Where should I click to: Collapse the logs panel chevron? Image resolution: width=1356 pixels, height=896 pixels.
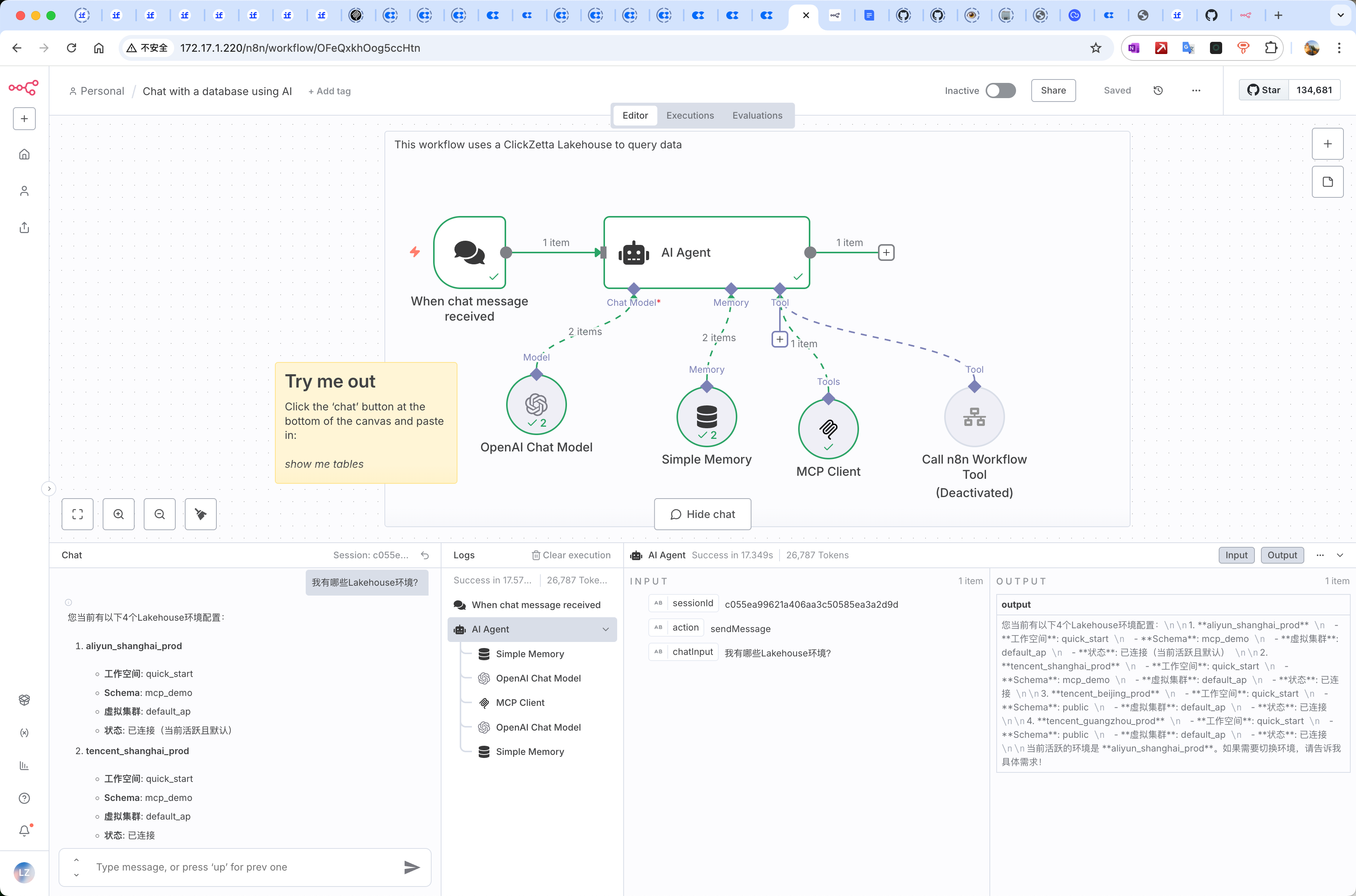1340,555
